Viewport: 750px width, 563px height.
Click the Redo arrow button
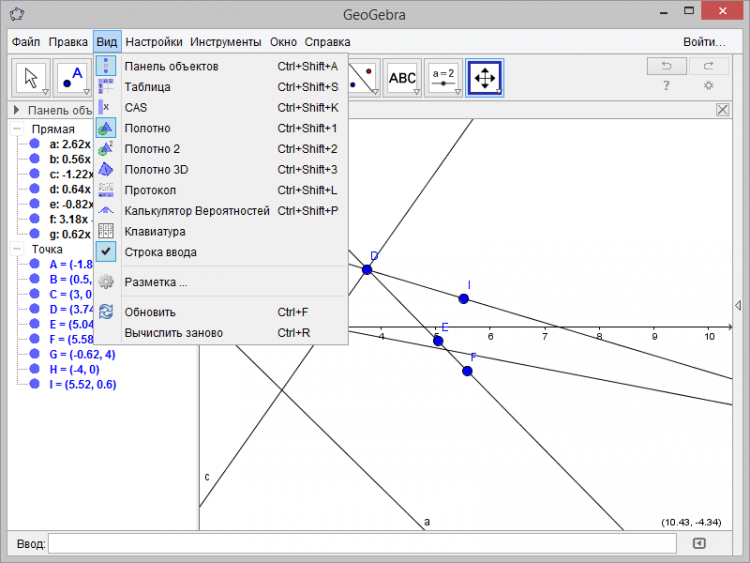coord(709,66)
